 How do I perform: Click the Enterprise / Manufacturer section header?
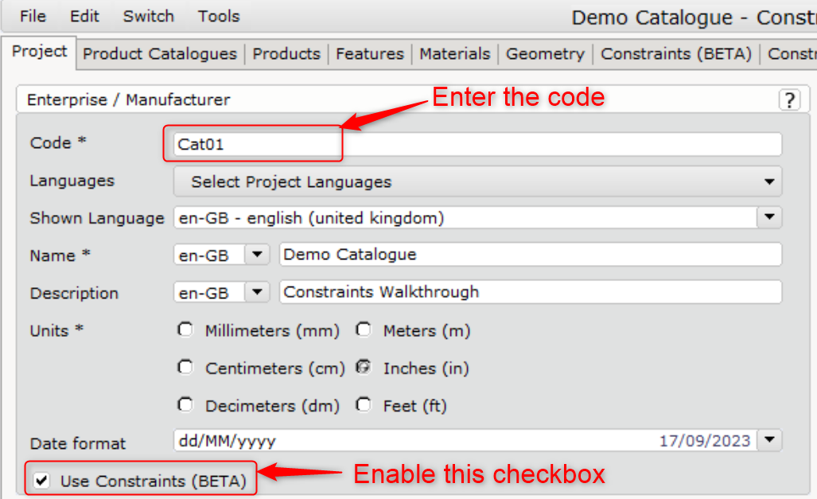coord(413,99)
